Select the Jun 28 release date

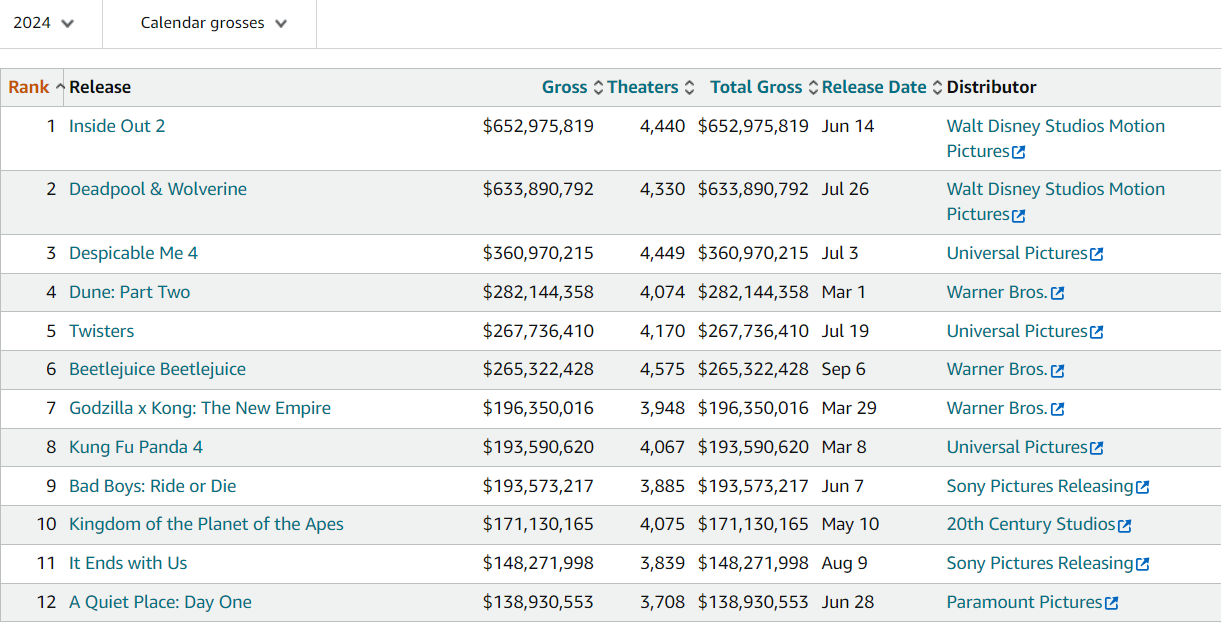pos(848,602)
